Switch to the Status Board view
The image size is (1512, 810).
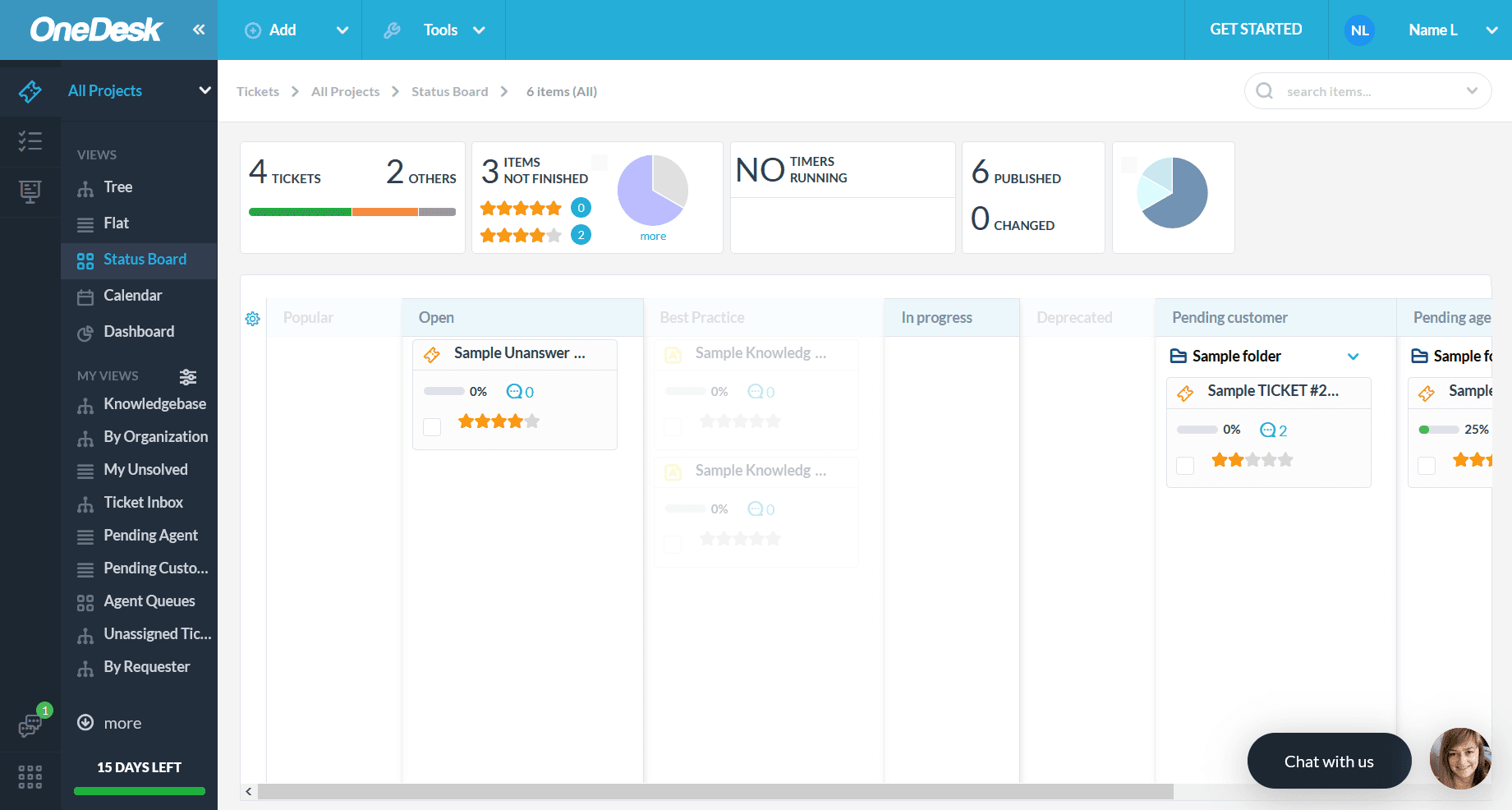click(x=144, y=259)
